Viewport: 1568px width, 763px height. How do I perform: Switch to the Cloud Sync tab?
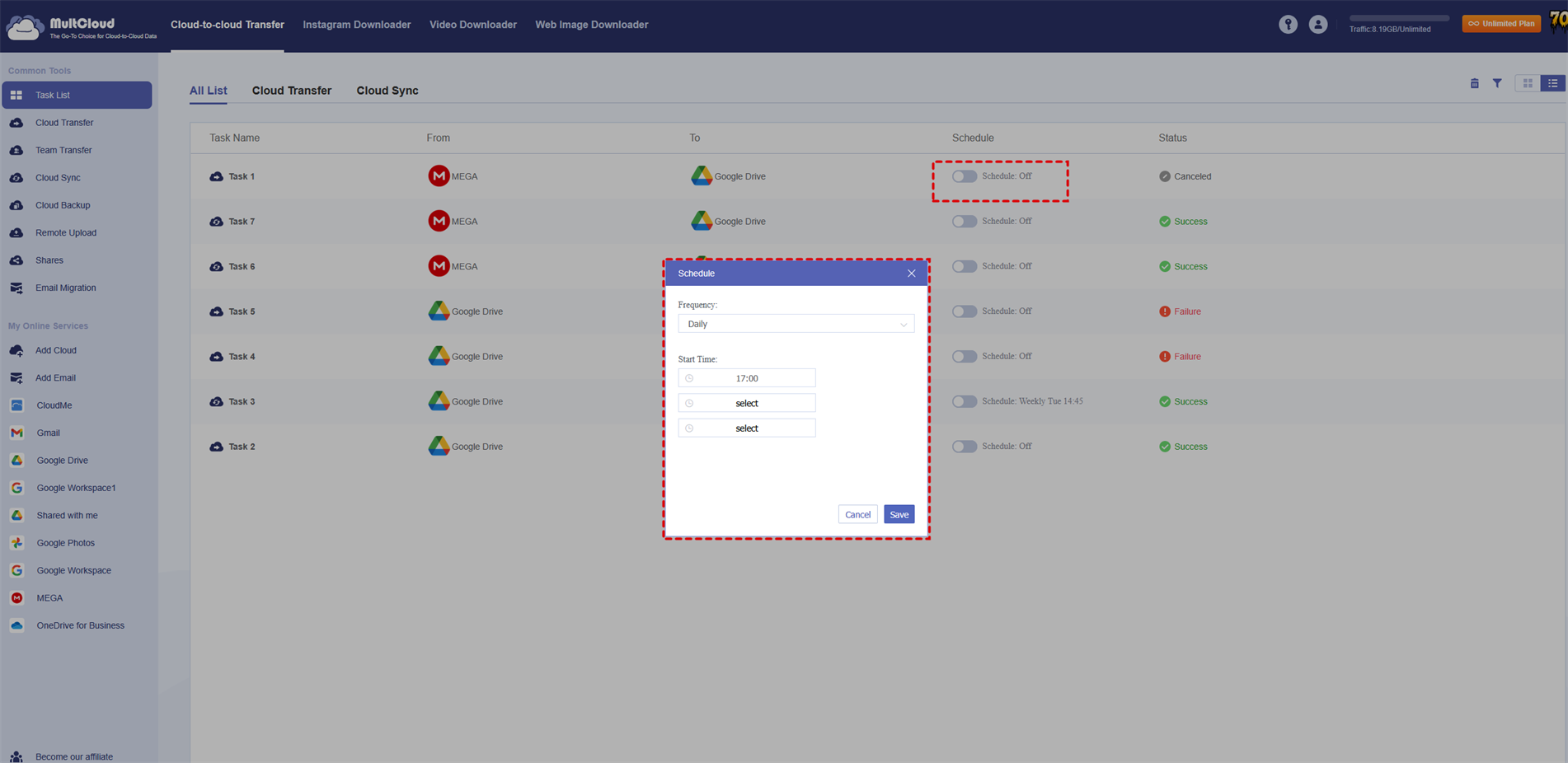387,91
